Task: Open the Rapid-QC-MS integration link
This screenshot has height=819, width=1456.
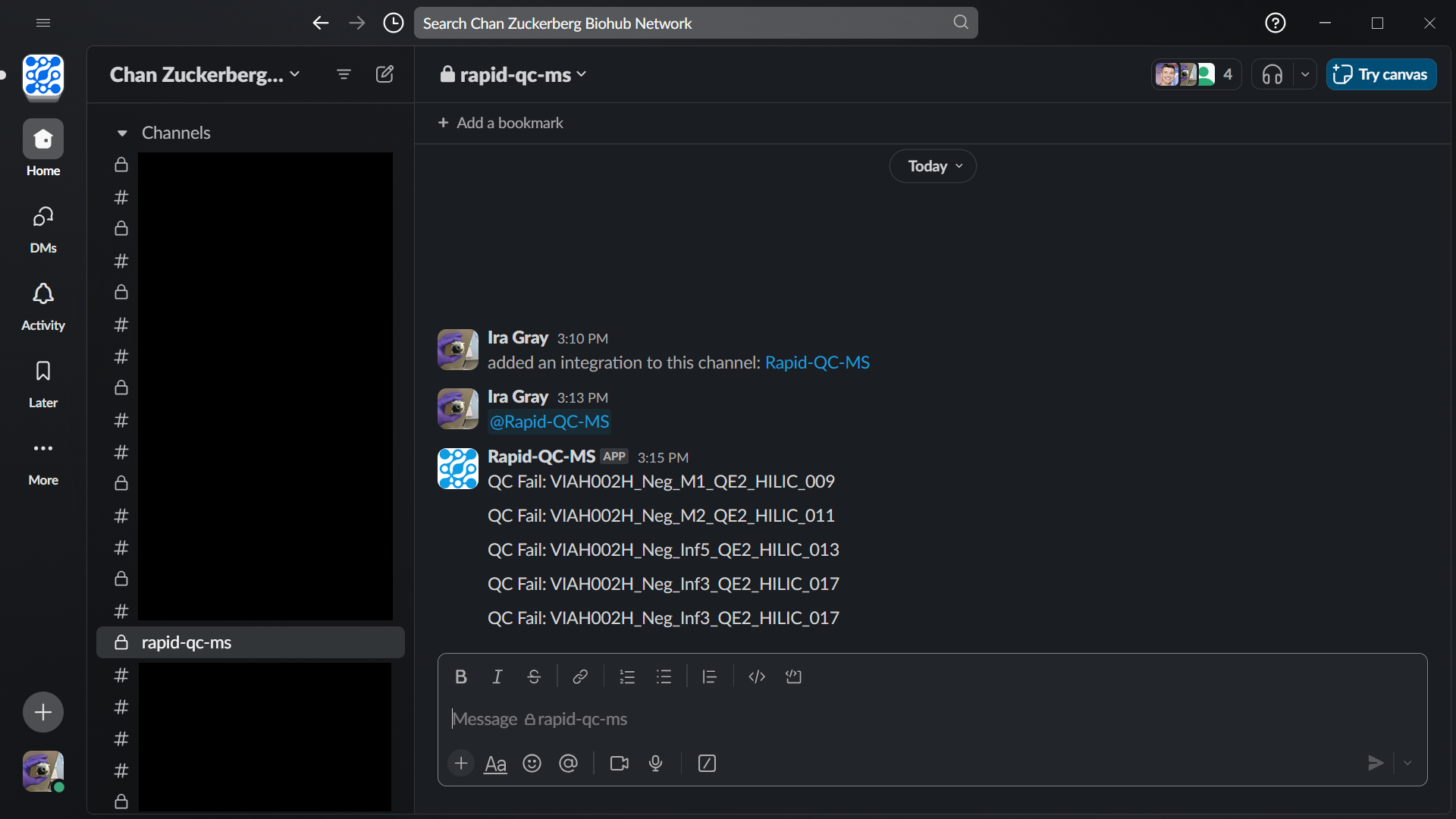Action: click(817, 362)
